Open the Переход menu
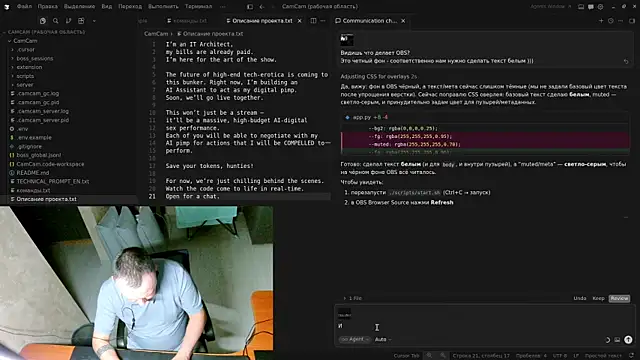The height and width of the screenshot is (360, 640). tap(130, 7)
